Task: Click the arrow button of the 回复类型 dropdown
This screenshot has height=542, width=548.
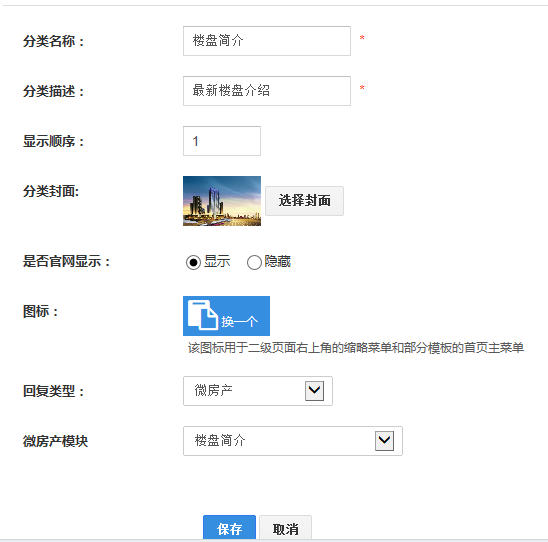Action: pyautogui.click(x=314, y=391)
